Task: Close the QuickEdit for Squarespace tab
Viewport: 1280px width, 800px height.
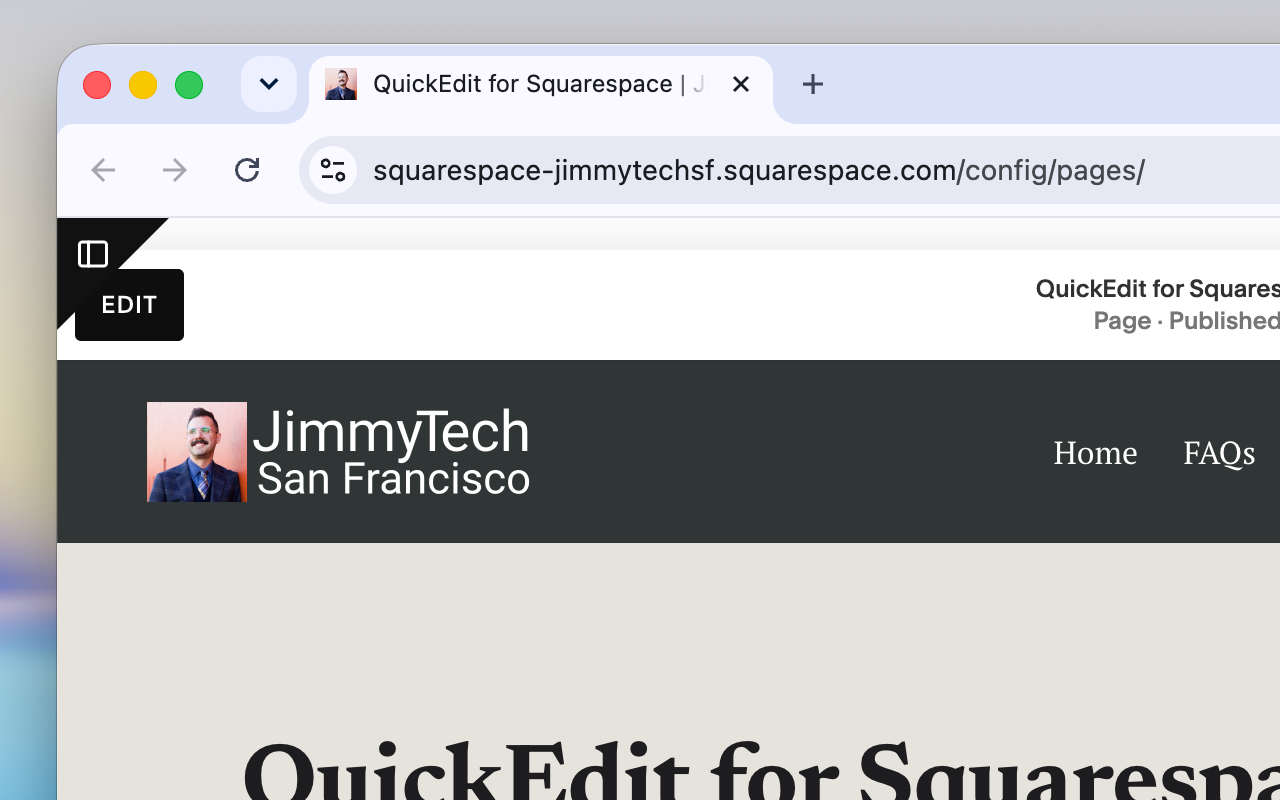Action: click(741, 84)
